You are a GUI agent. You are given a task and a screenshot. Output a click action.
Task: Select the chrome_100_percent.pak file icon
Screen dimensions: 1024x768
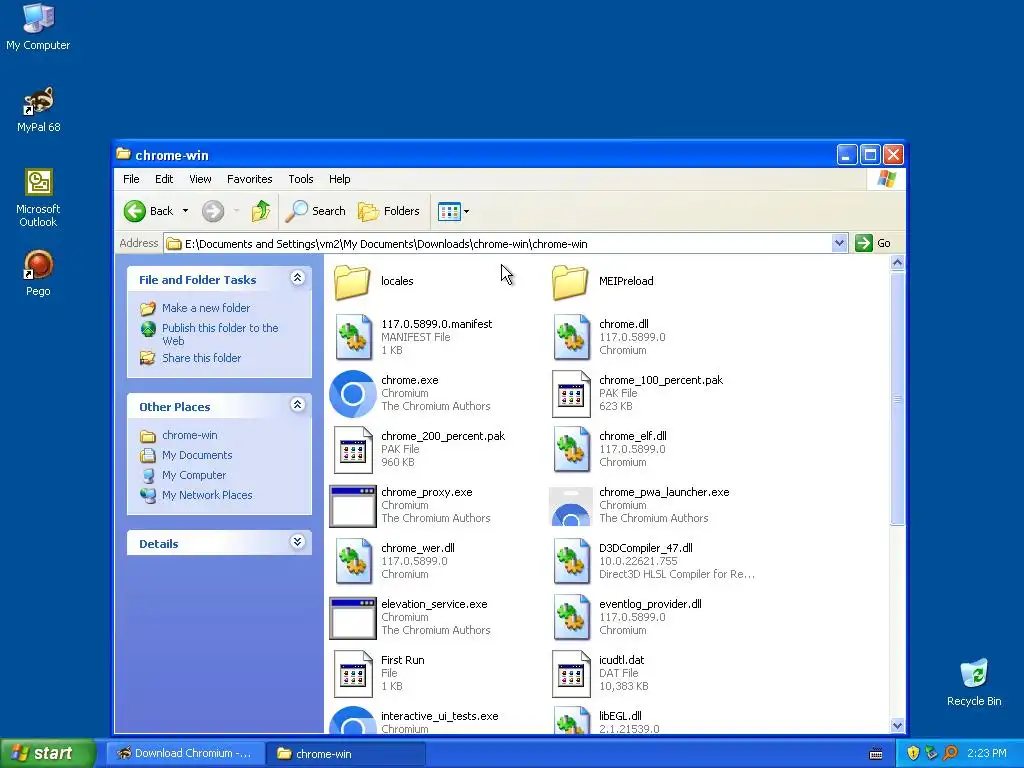tap(571, 393)
